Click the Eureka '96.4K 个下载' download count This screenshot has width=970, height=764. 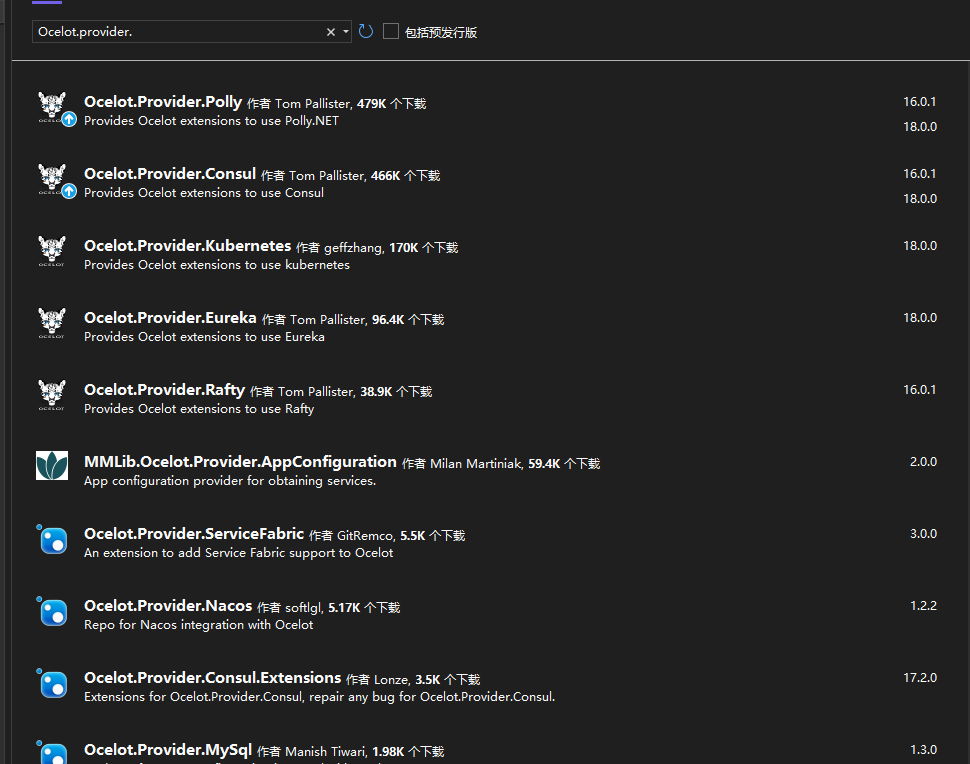pyautogui.click(x=408, y=320)
